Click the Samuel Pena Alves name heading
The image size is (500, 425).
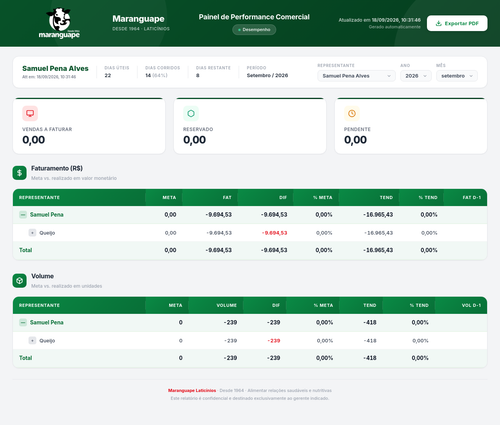tap(55, 68)
